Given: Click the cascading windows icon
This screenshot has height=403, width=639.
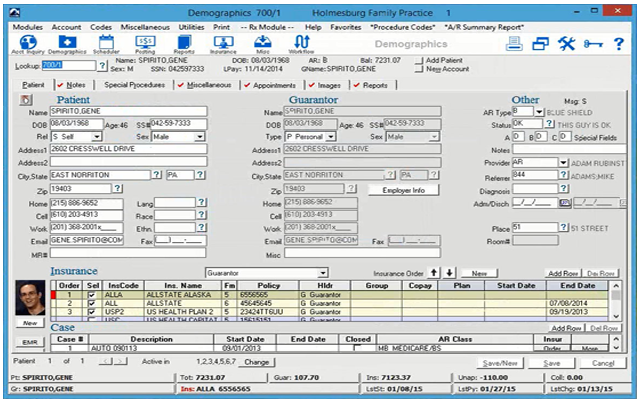Looking at the screenshot, I should [540, 43].
